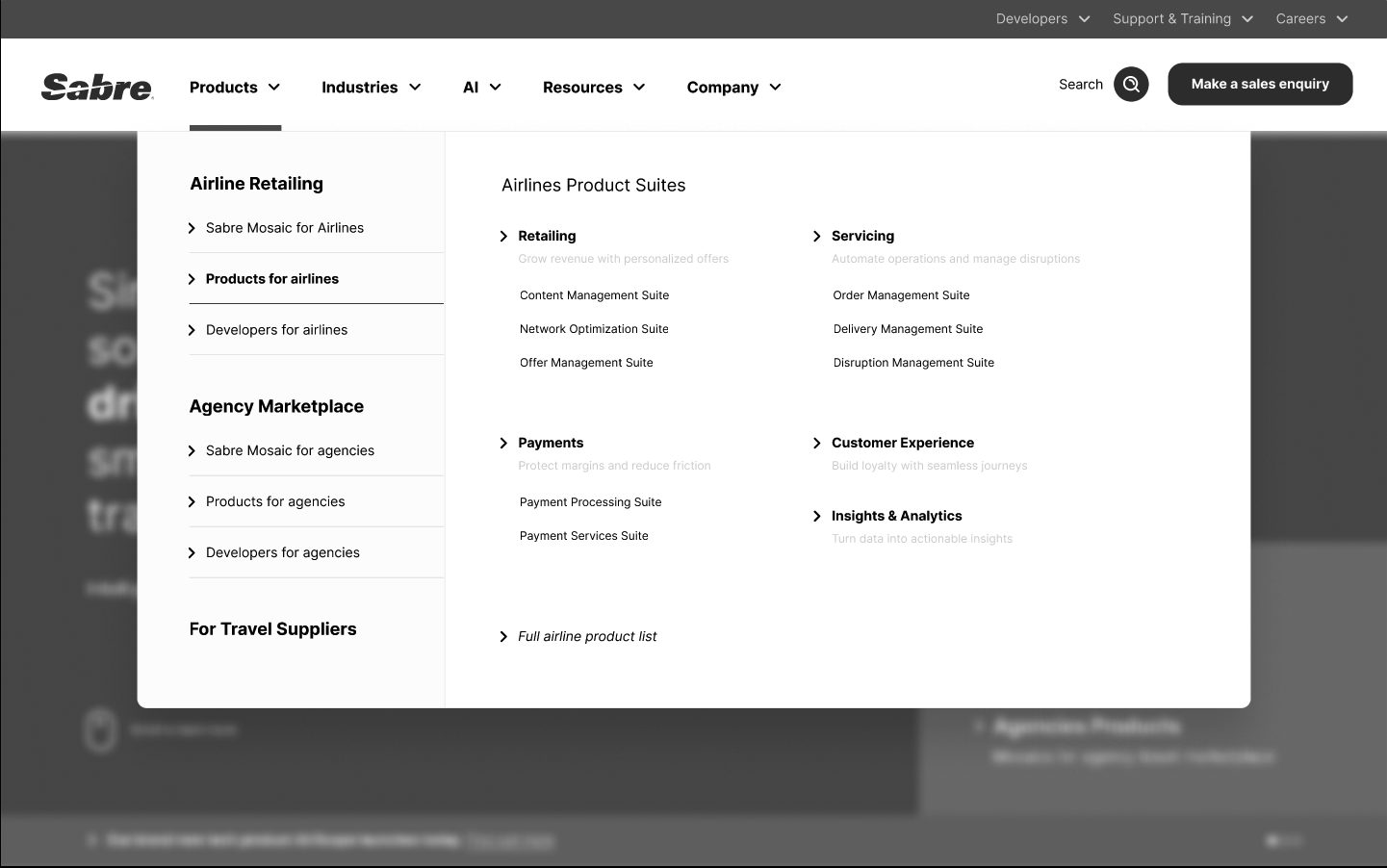Open the Servicing suite heading
The height and width of the screenshot is (868, 1387).
pos(862,236)
